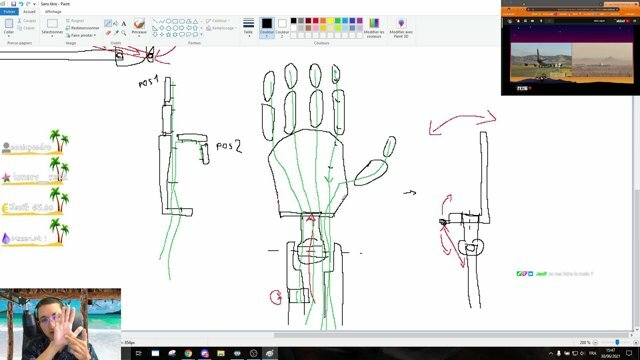Select the Magnifier zoom tool
This screenshot has width=640, height=360.
(124, 32)
